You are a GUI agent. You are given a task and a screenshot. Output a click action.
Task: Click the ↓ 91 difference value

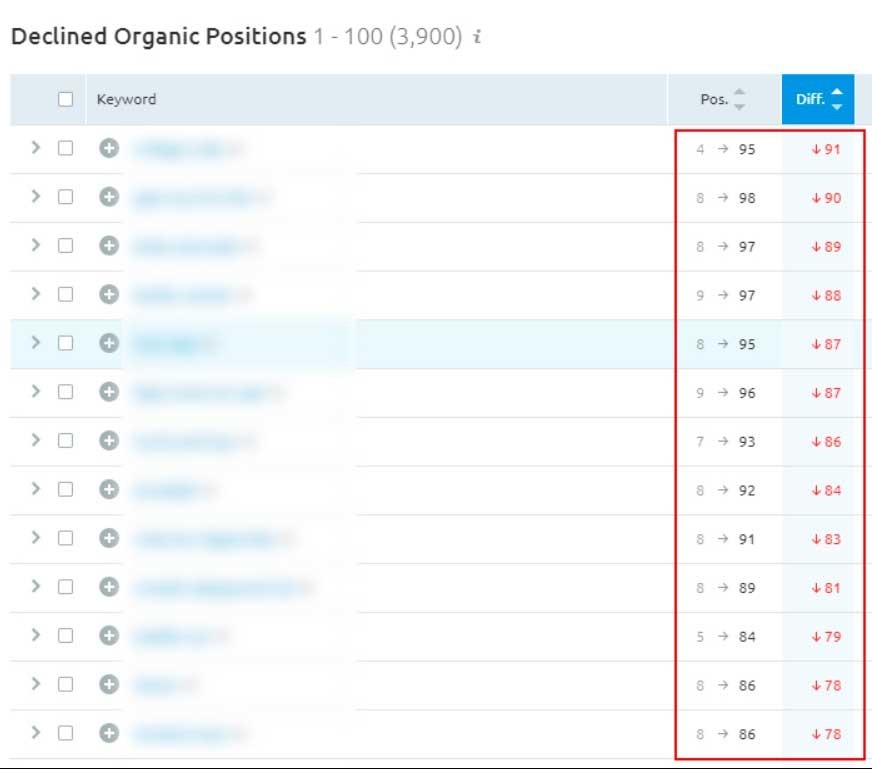click(x=826, y=150)
